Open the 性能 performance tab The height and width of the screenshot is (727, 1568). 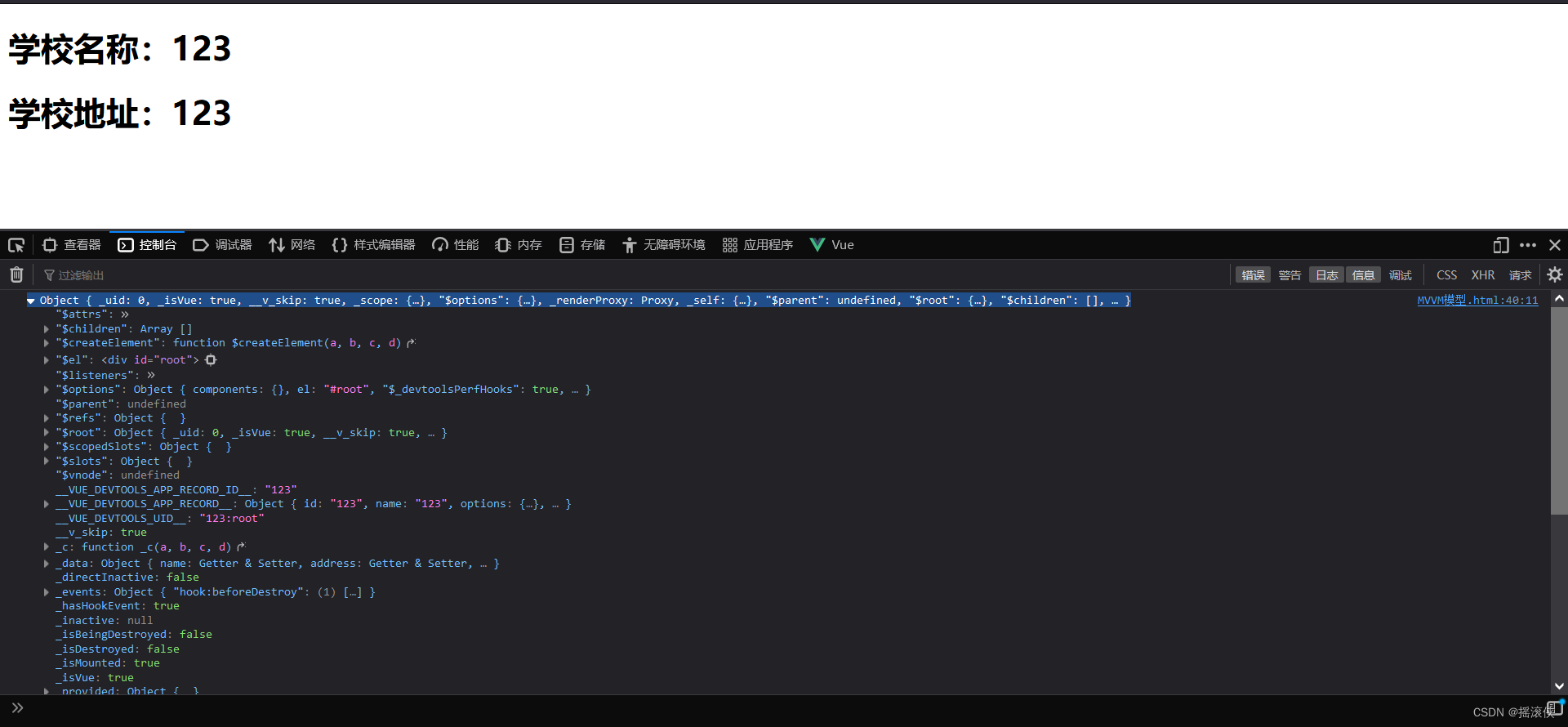[x=456, y=245]
